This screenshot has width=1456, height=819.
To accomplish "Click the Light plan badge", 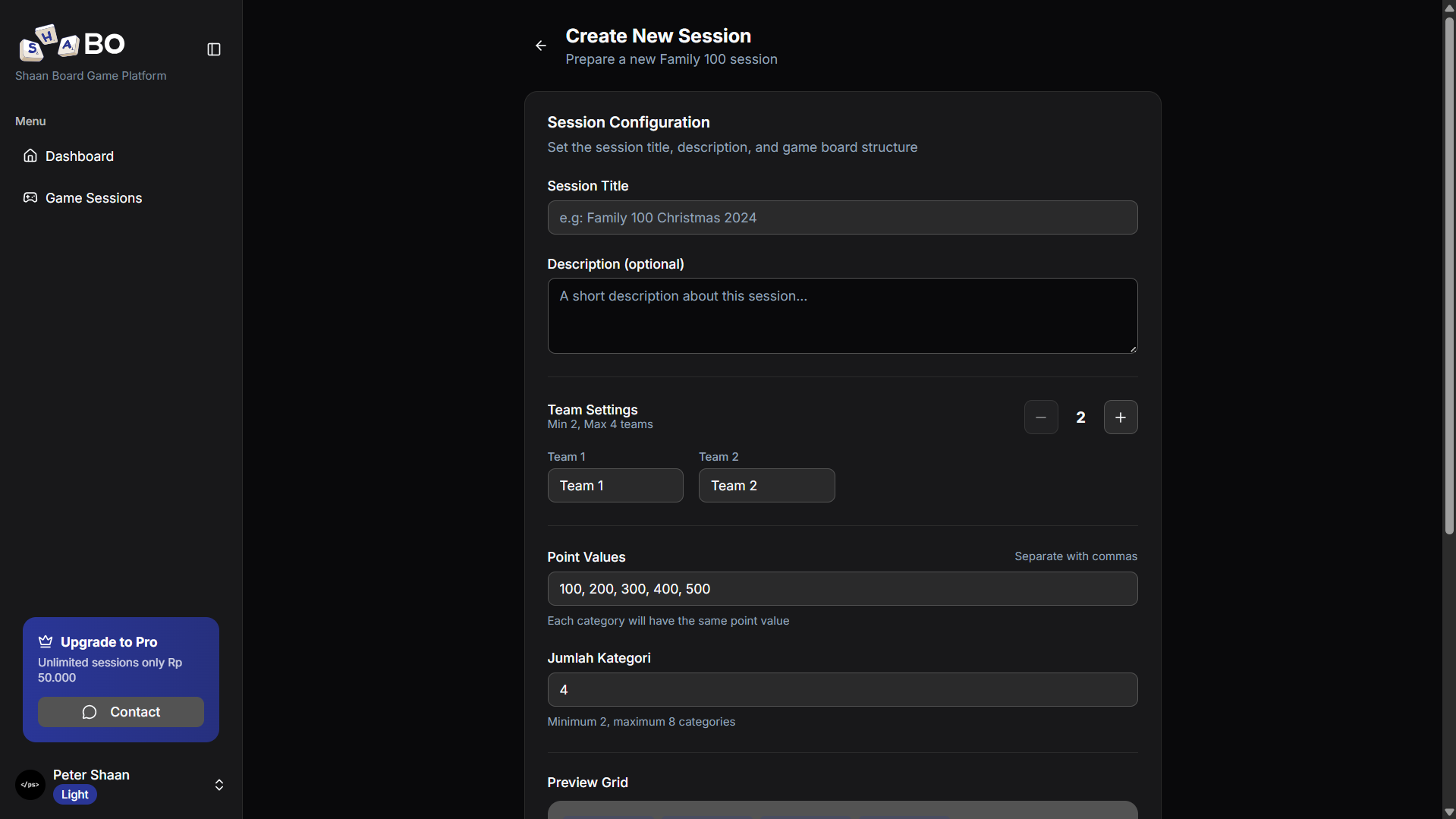I will pyautogui.click(x=74, y=795).
